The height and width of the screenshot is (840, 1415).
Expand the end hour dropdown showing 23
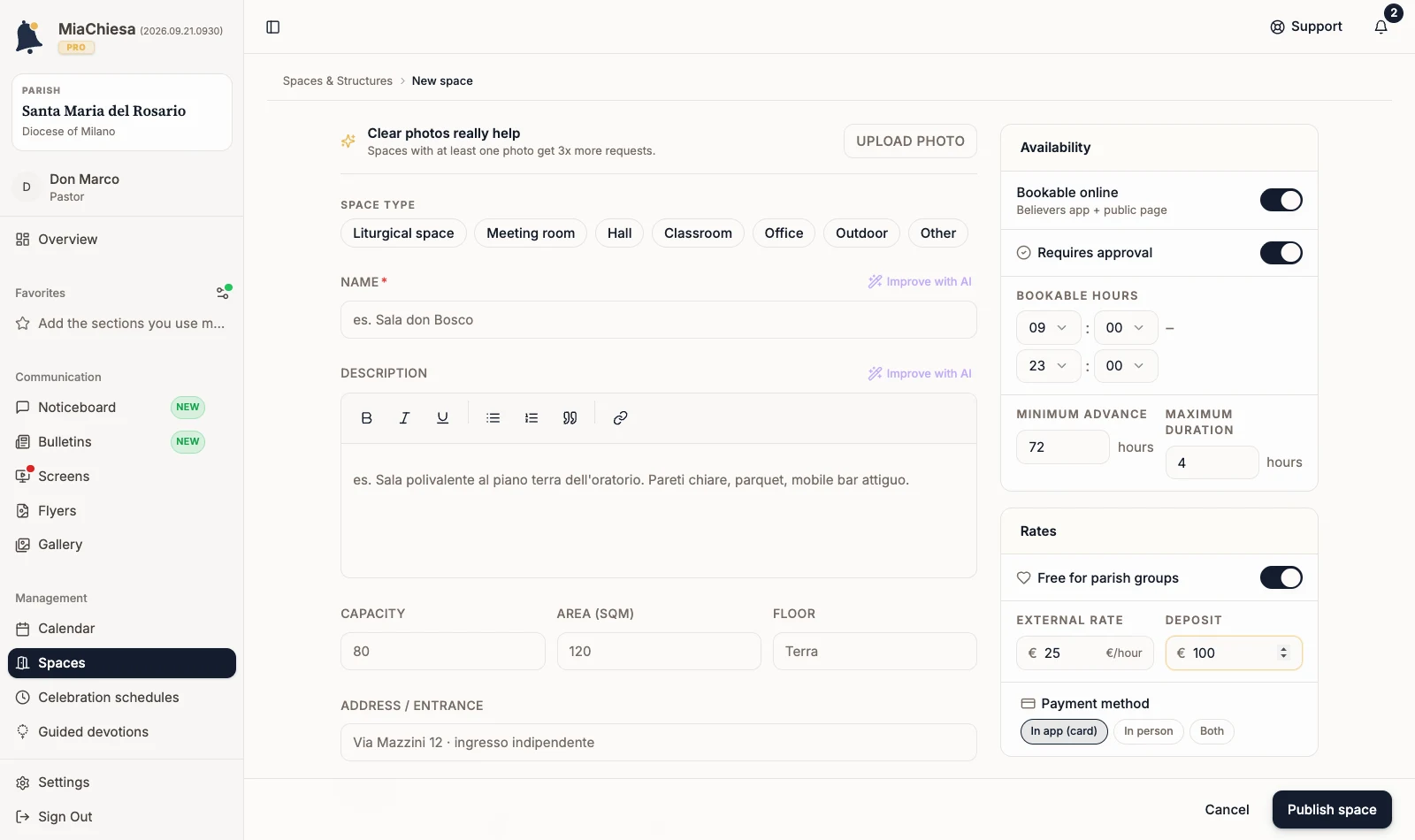pyautogui.click(x=1048, y=366)
